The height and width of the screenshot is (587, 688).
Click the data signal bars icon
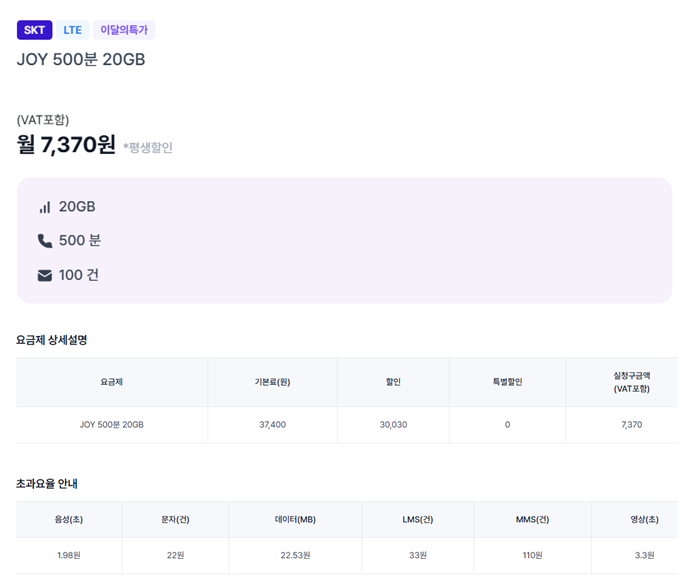click(x=45, y=207)
